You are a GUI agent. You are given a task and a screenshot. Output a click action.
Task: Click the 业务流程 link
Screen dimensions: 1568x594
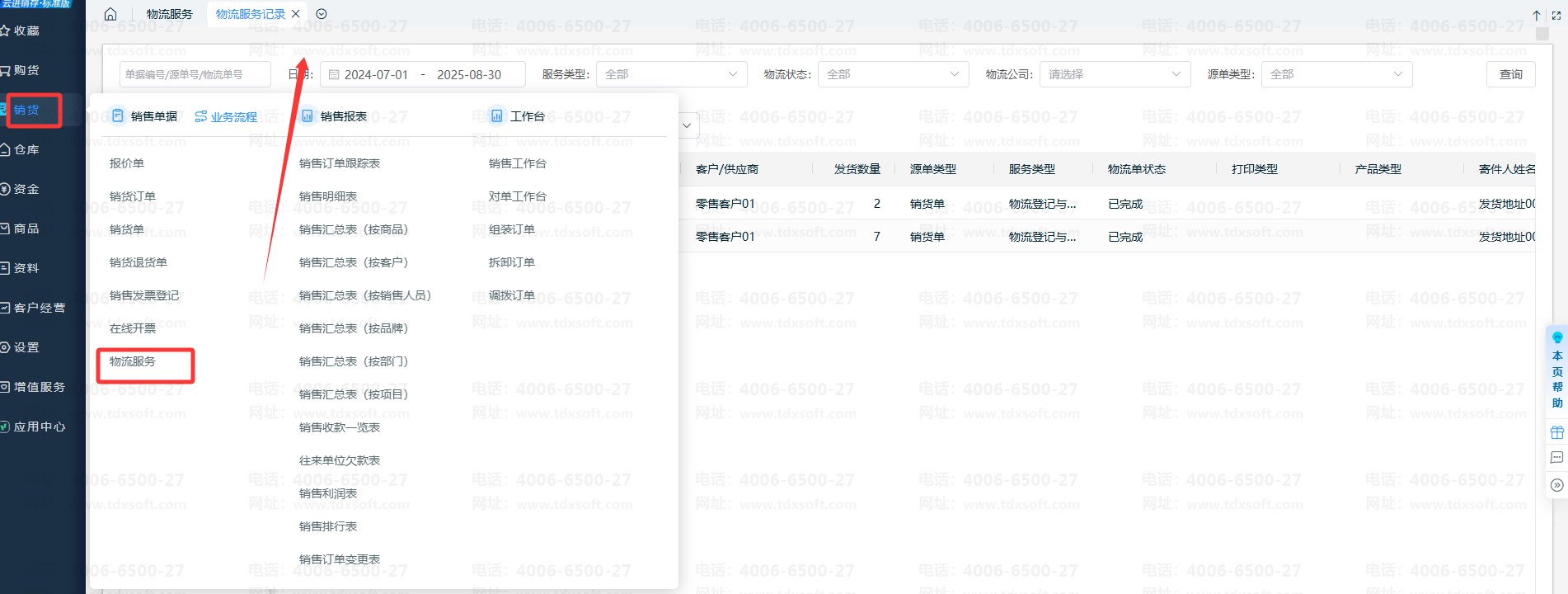coord(226,117)
